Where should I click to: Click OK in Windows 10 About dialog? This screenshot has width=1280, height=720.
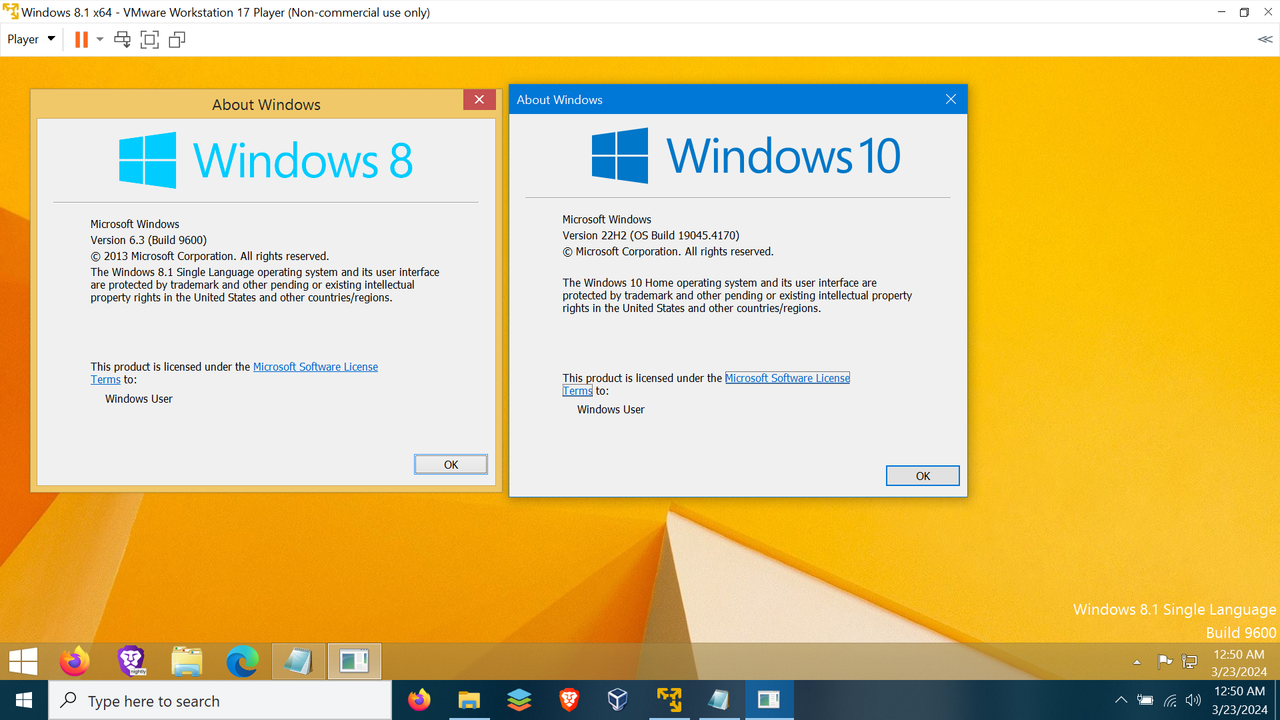point(923,476)
